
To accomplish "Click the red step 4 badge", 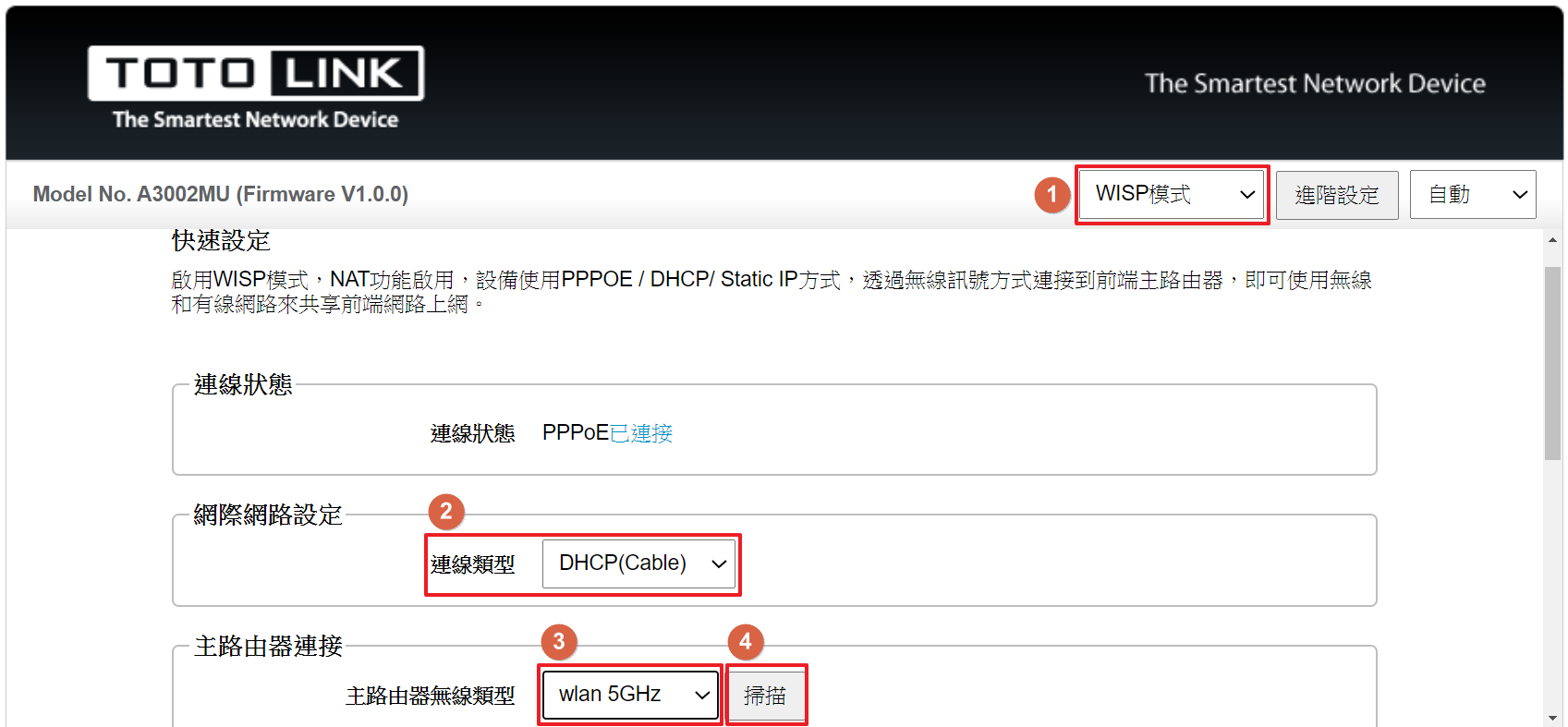I will [746, 642].
